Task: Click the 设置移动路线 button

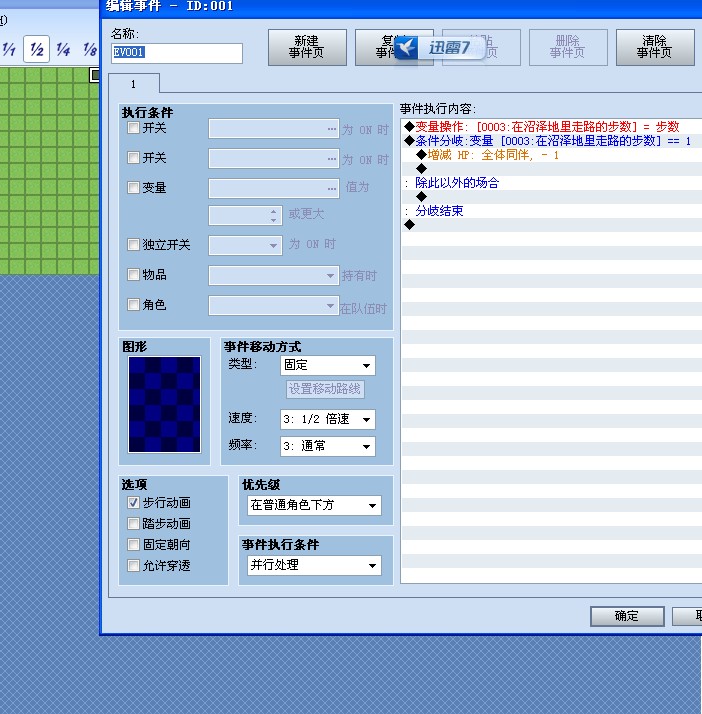Action: [325, 389]
